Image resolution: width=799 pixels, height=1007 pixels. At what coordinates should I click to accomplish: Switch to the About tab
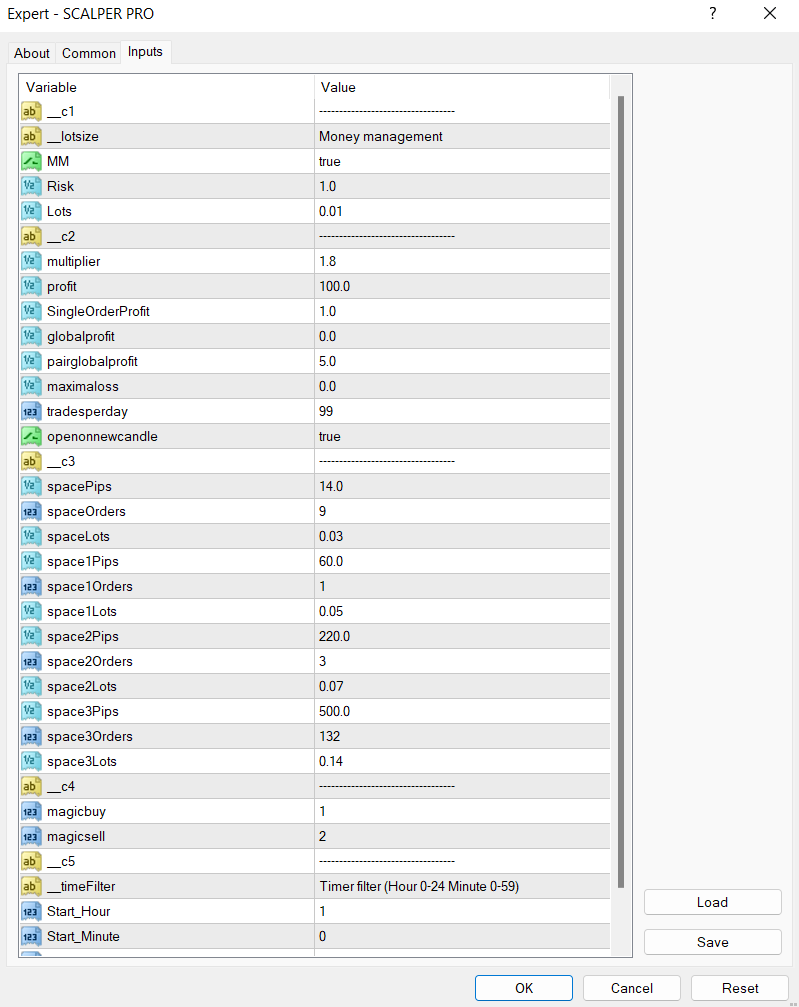[x=32, y=53]
